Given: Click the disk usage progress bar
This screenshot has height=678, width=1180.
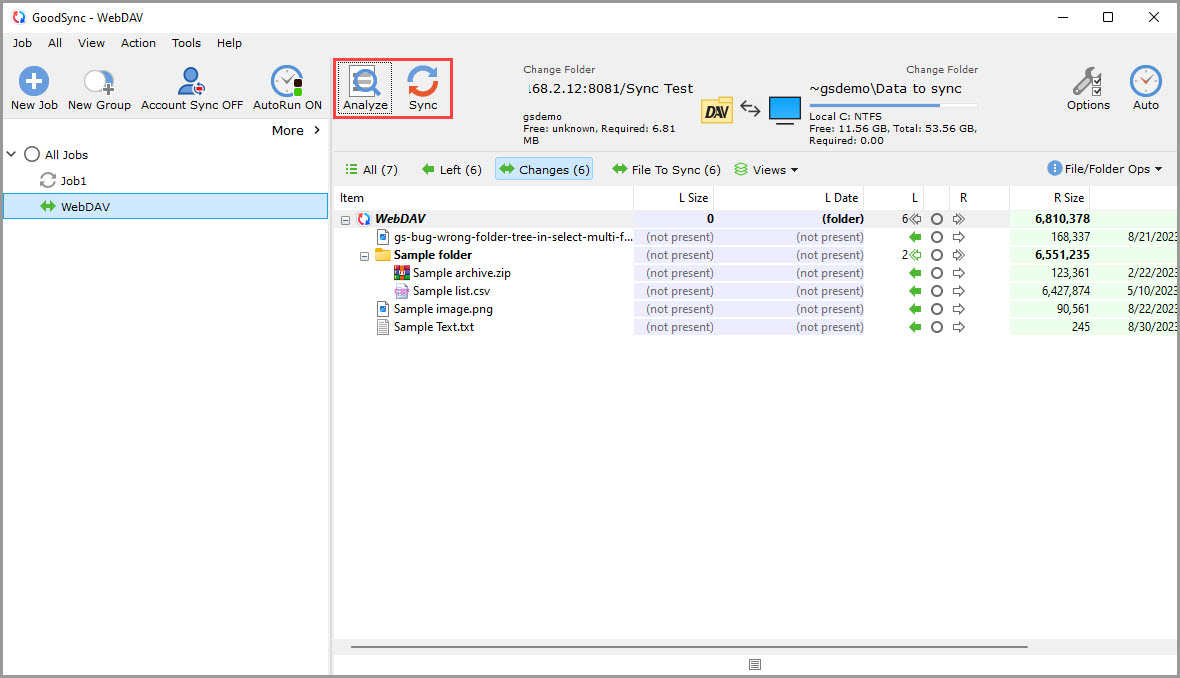Looking at the screenshot, I should click(x=893, y=105).
